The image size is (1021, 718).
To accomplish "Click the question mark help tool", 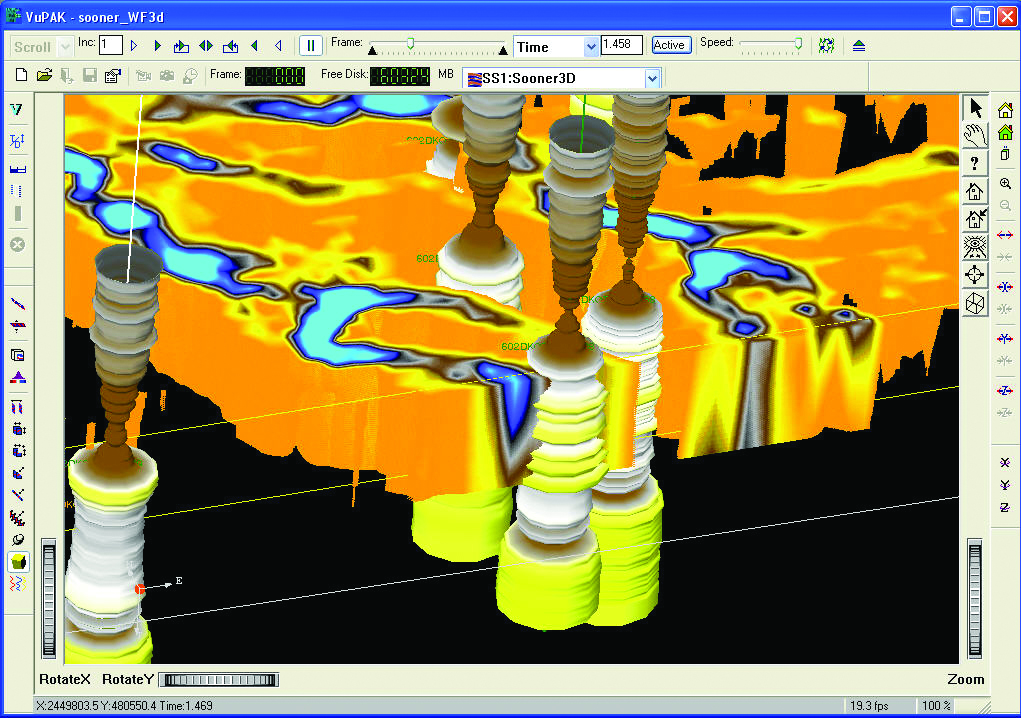I will (x=976, y=163).
